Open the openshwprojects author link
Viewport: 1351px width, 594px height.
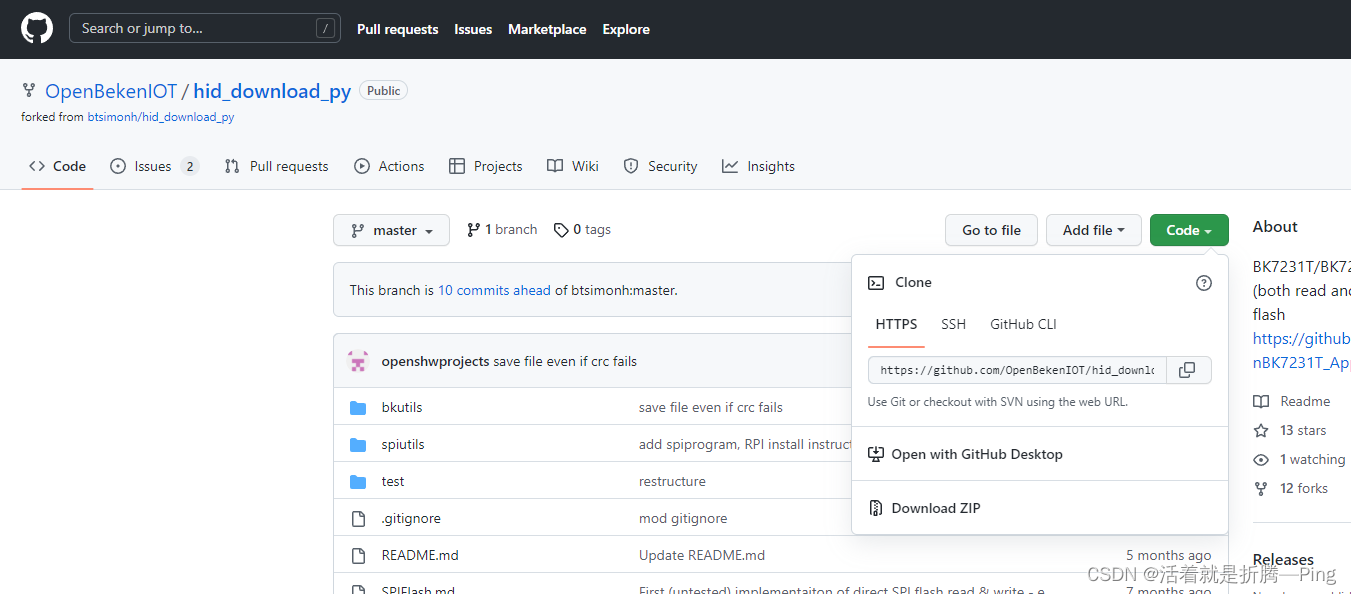435,361
